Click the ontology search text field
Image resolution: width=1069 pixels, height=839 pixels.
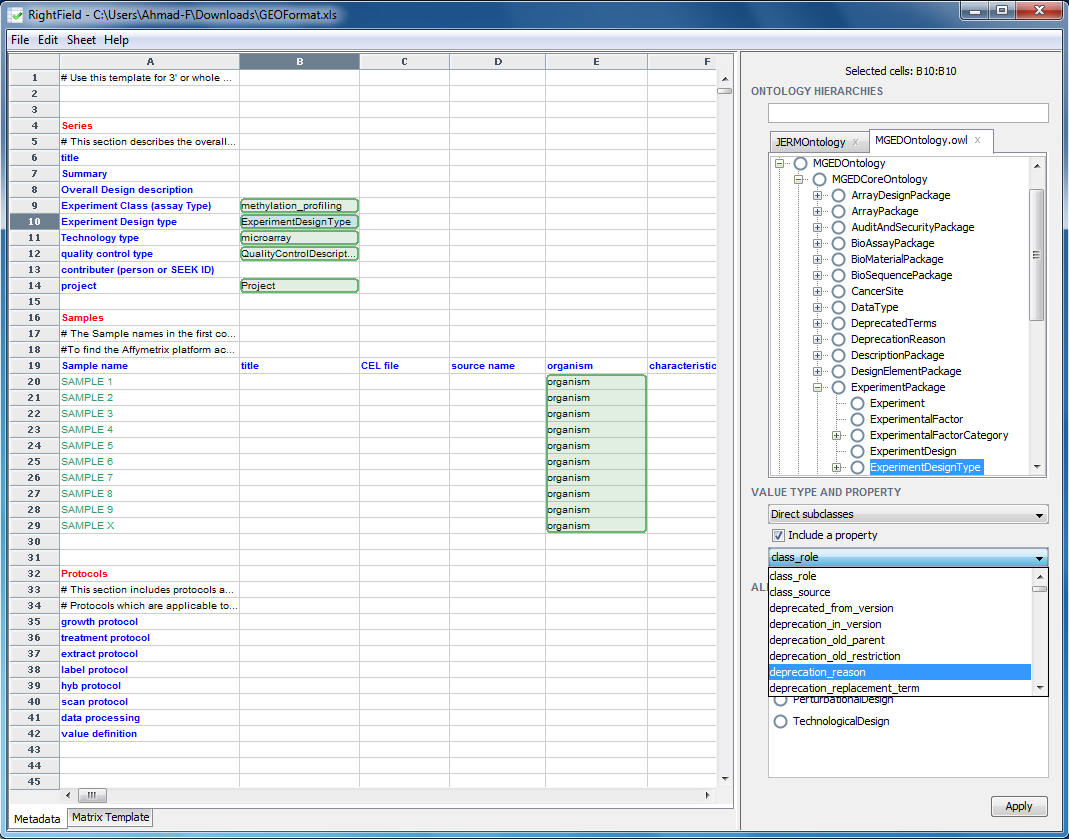[x=907, y=113]
